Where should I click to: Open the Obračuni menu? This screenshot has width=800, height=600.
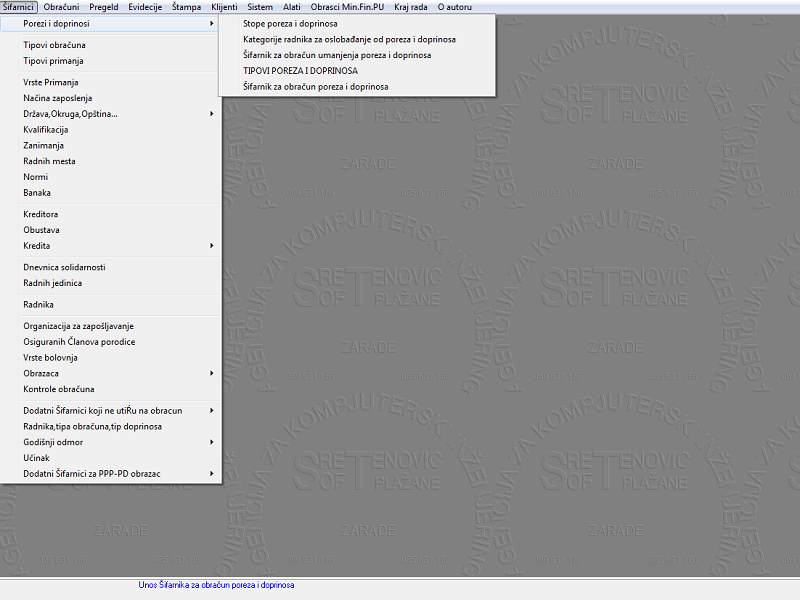click(61, 7)
